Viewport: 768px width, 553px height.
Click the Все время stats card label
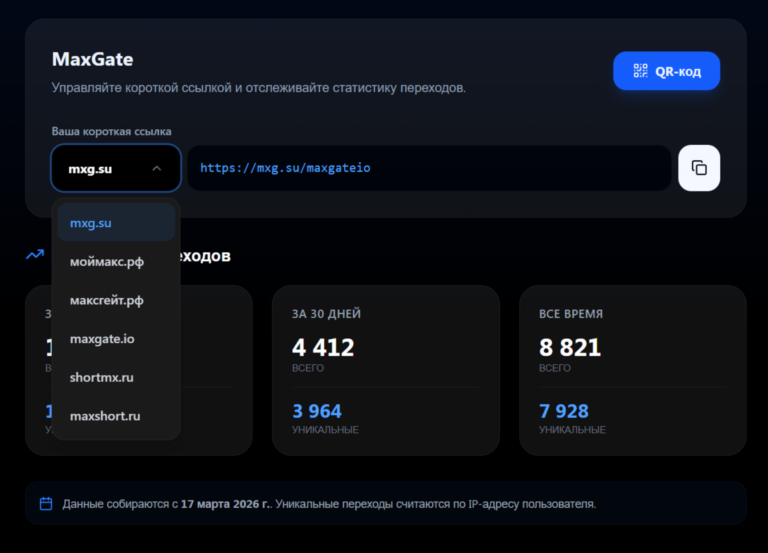point(571,313)
